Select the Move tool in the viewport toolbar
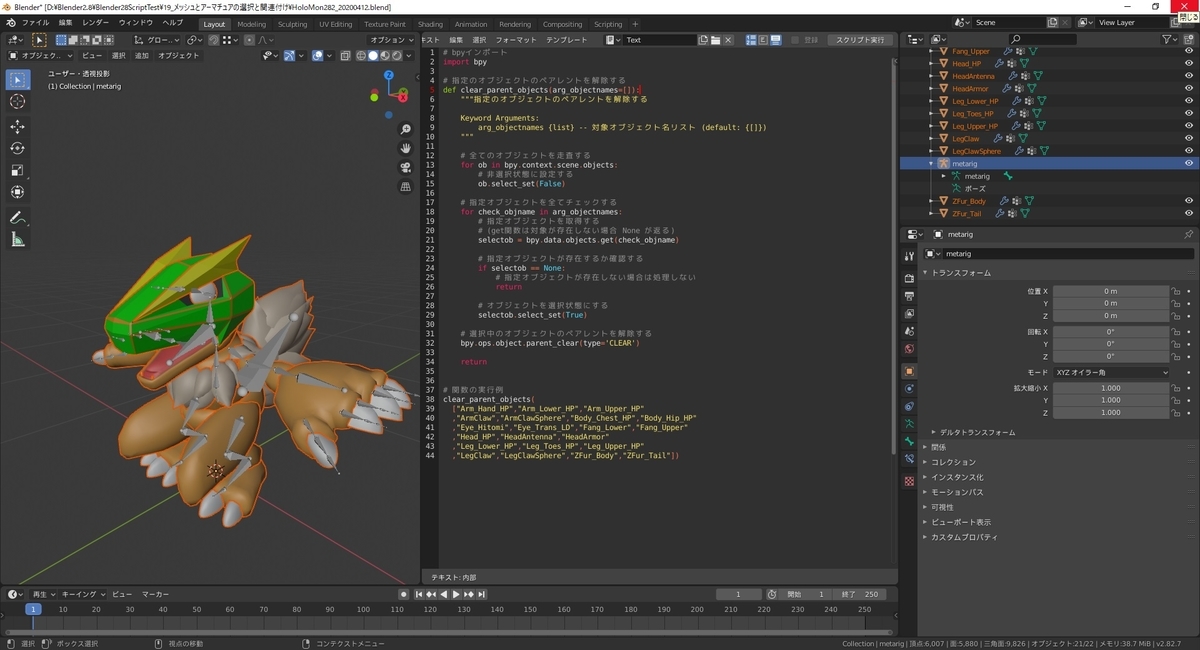Screen dimensions: 1200x650 (17, 124)
